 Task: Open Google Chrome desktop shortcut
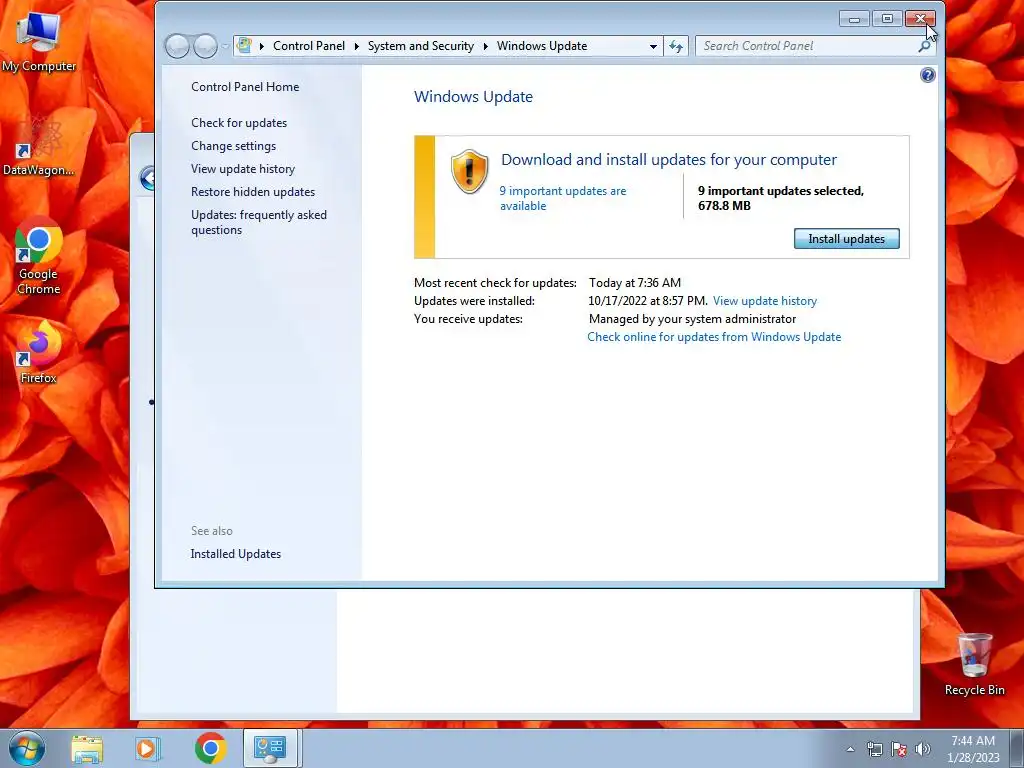39,255
